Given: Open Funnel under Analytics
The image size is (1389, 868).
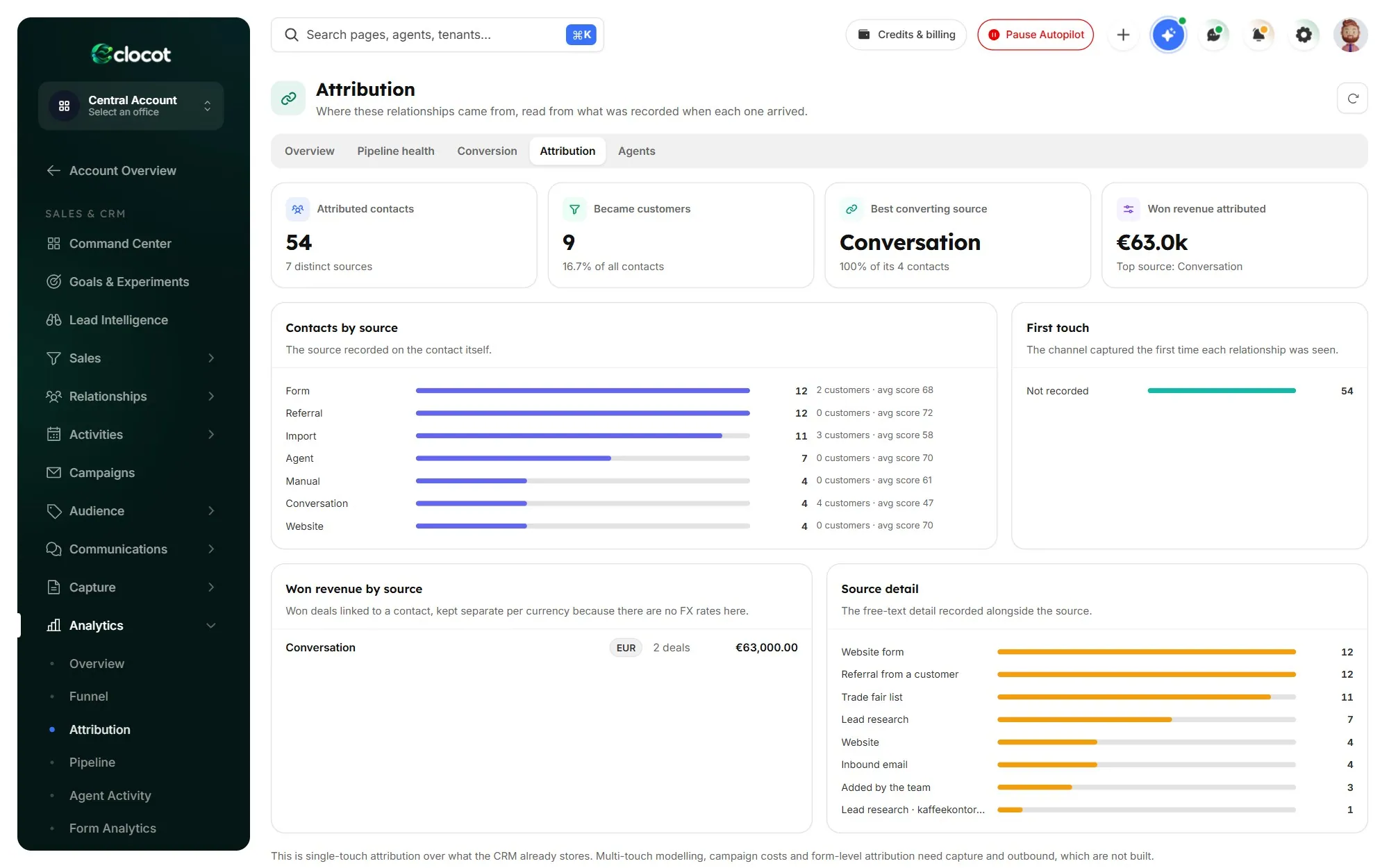Looking at the screenshot, I should pos(89,696).
